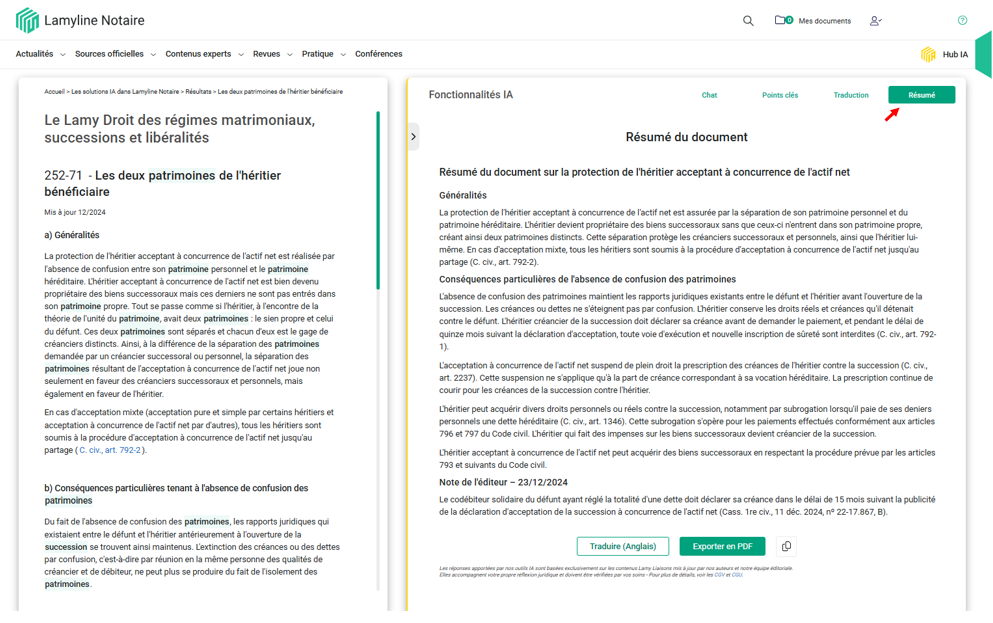Select the Points clés tab
The width and height of the screenshot is (993, 623).
pos(780,95)
